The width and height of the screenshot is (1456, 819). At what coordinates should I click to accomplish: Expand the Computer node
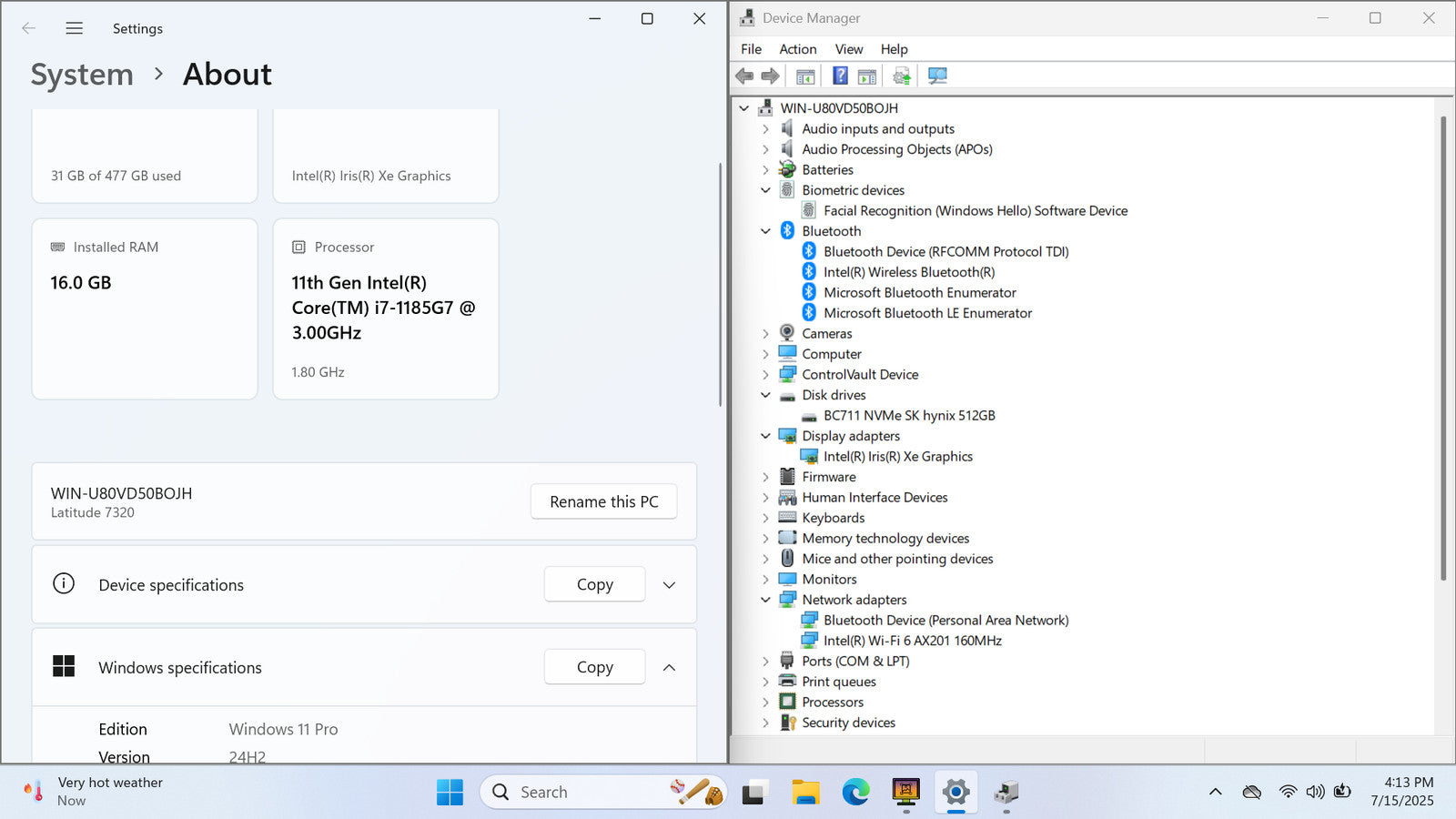click(x=766, y=354)
